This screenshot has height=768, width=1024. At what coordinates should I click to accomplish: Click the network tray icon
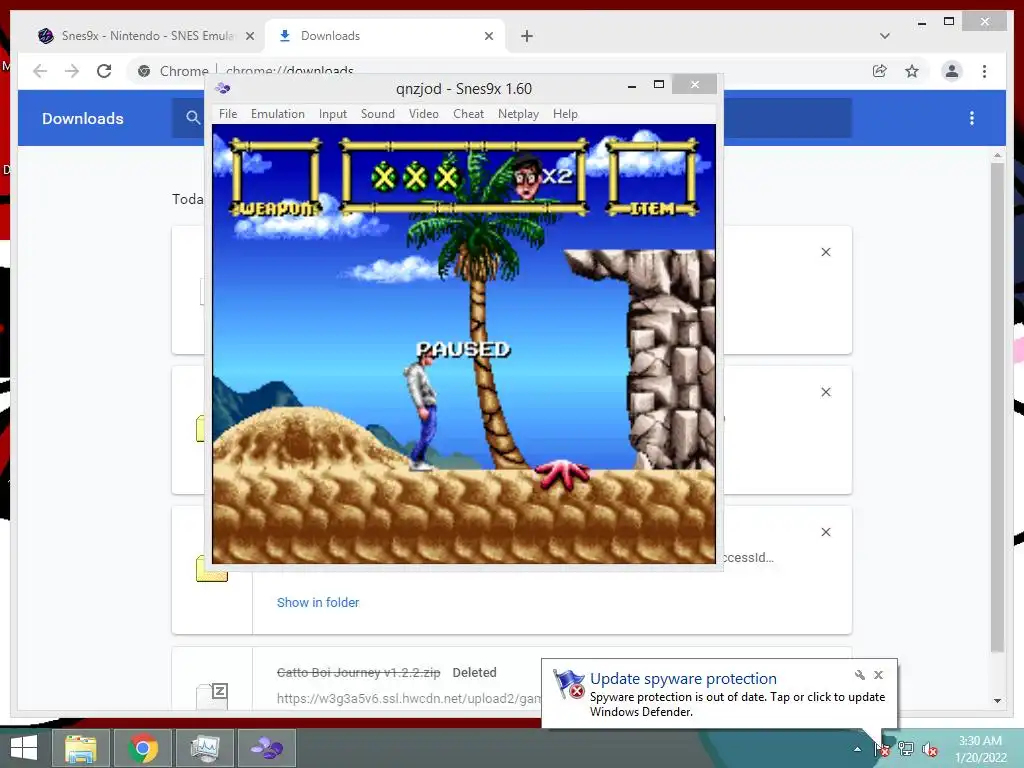point(906,749)
